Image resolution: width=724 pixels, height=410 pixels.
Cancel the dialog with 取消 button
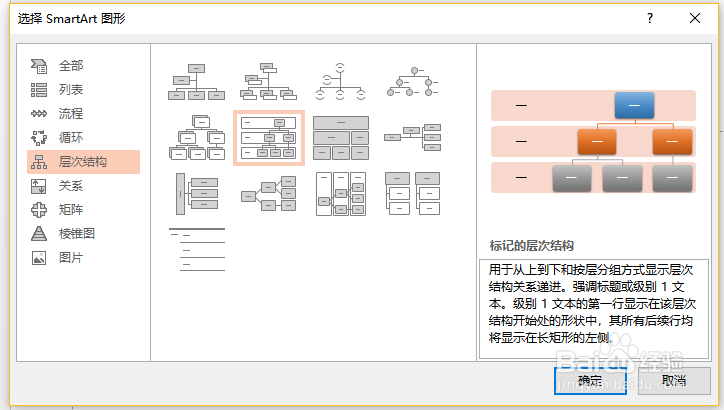click(x=674, y=381)
